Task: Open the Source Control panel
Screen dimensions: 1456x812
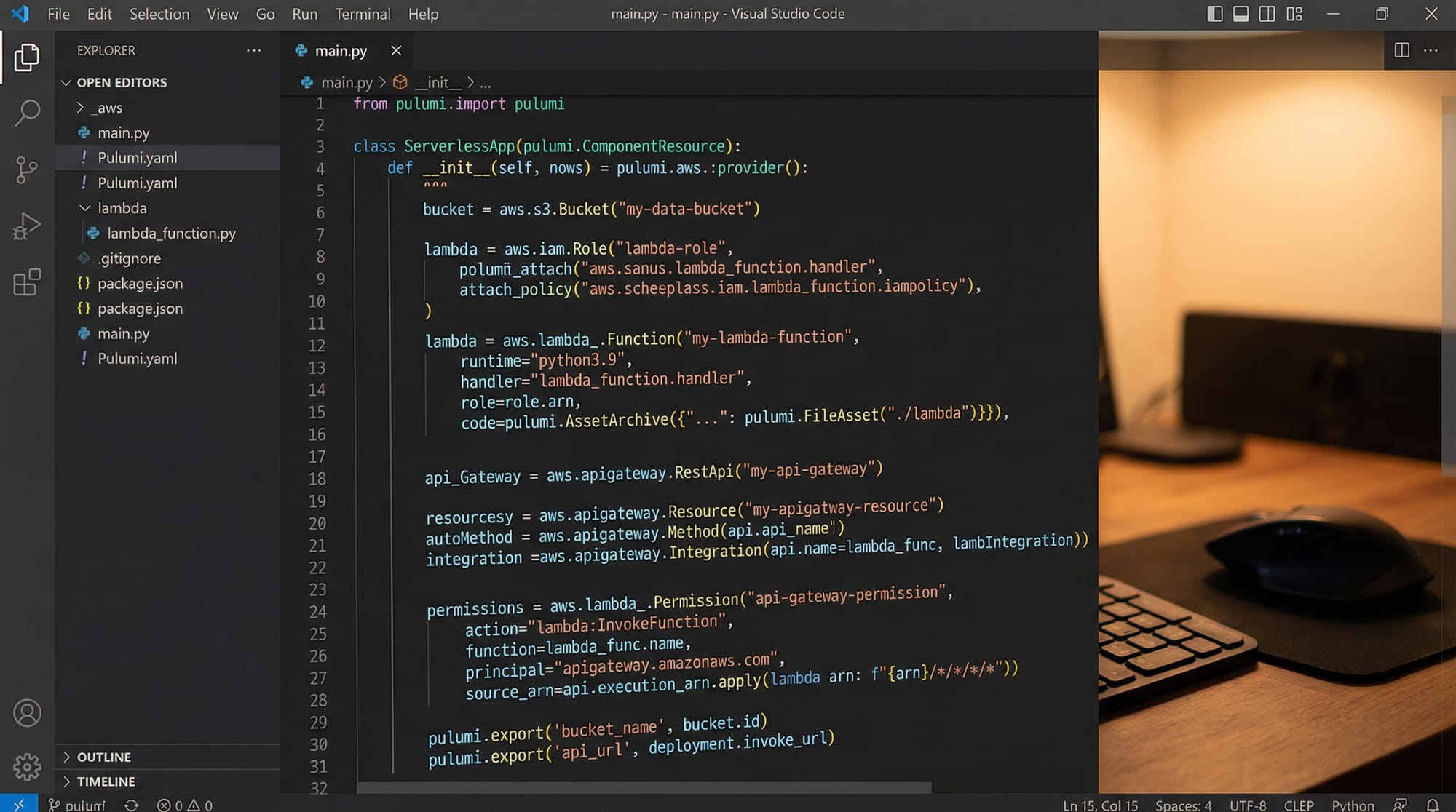Action: pos(27,169)
